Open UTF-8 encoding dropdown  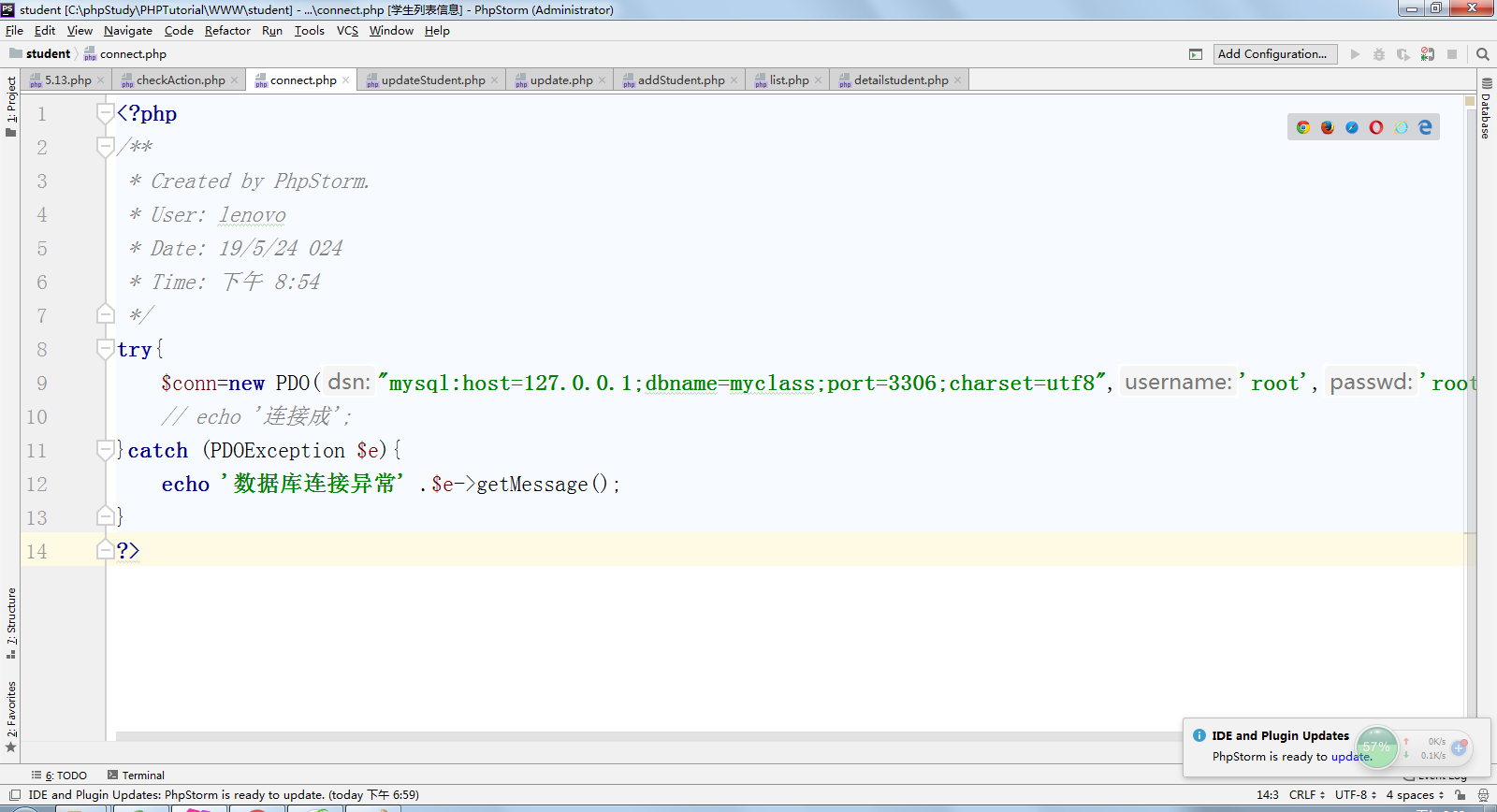pyautogui.click(x=1356, y=795)
